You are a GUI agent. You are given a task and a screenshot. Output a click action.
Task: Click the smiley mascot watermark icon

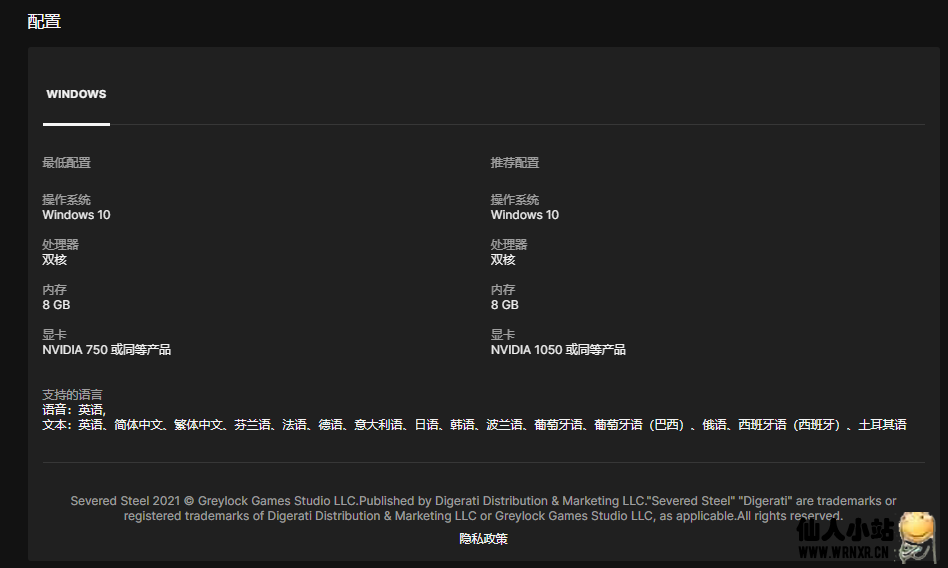point(917,536)
